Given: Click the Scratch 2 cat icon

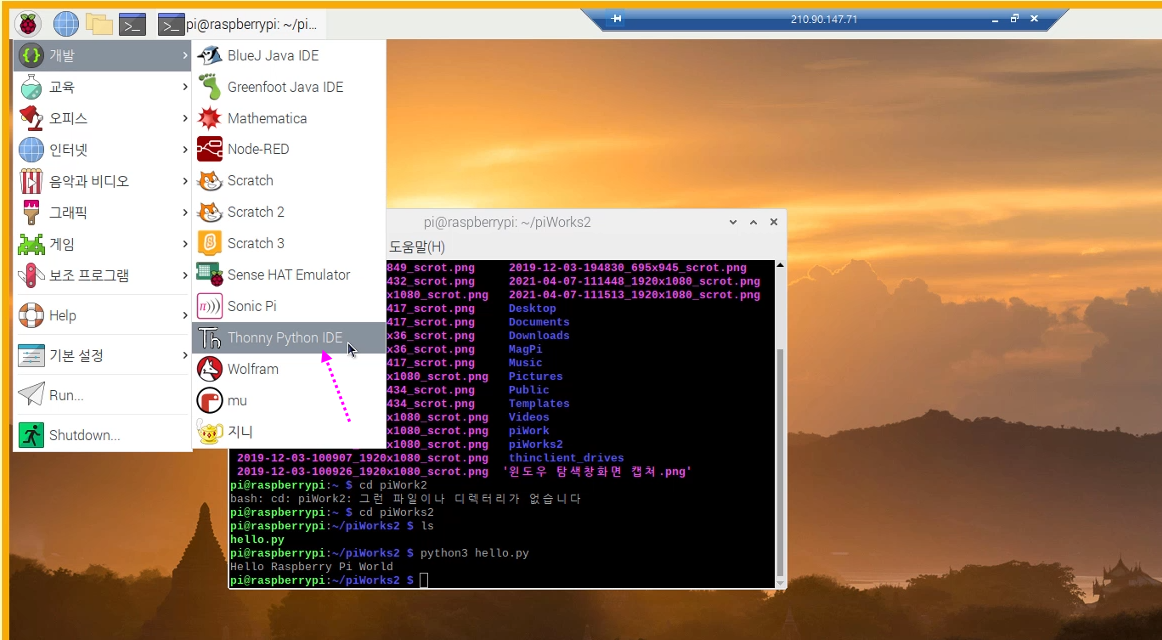Looking at the screenshot, I should (210, 212).
